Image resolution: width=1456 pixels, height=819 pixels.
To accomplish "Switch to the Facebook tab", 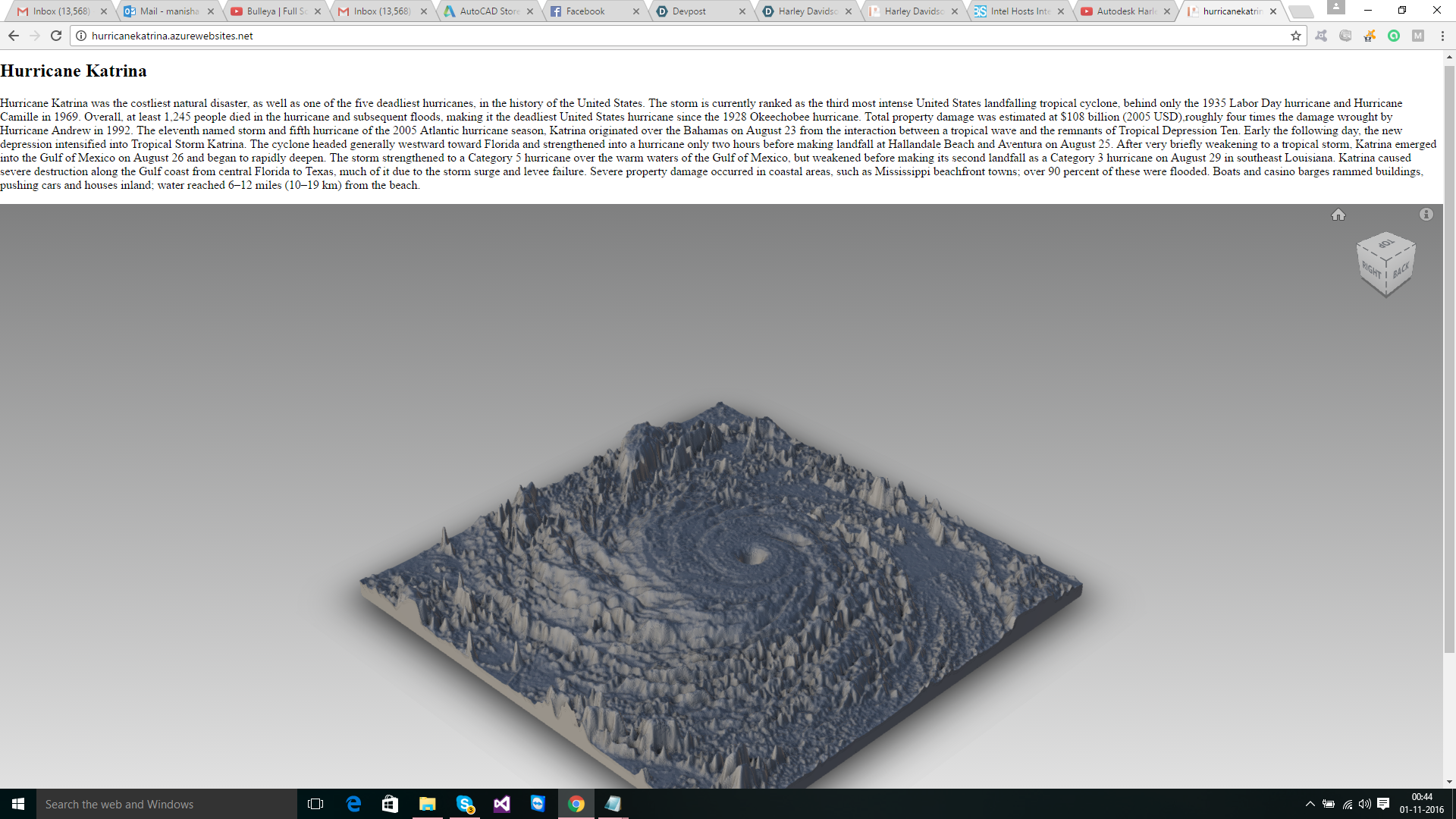I will point(585,11).
